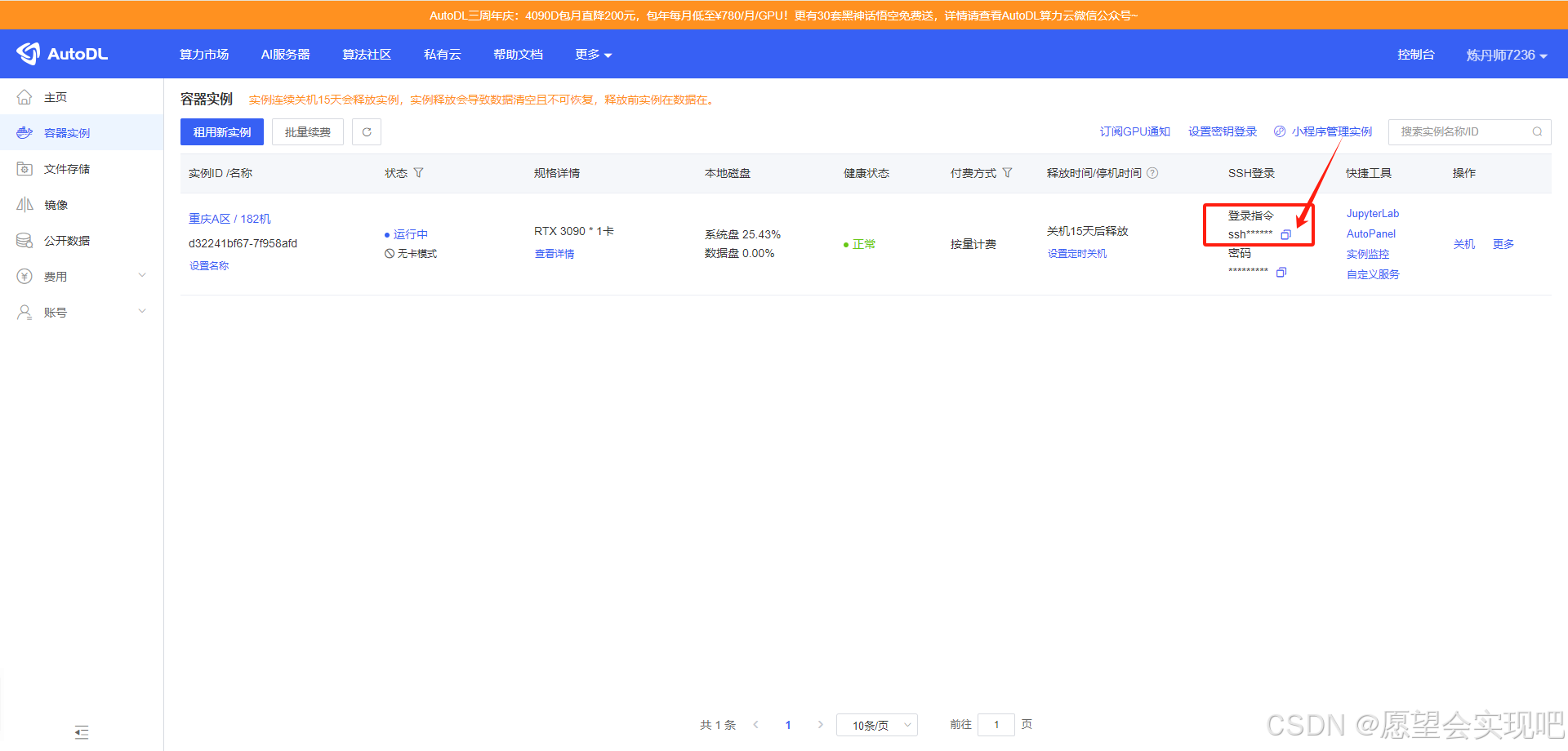Click 关机 to shut down the instance
This screenshot has height=751, width=1568.
click(1464, 244)
